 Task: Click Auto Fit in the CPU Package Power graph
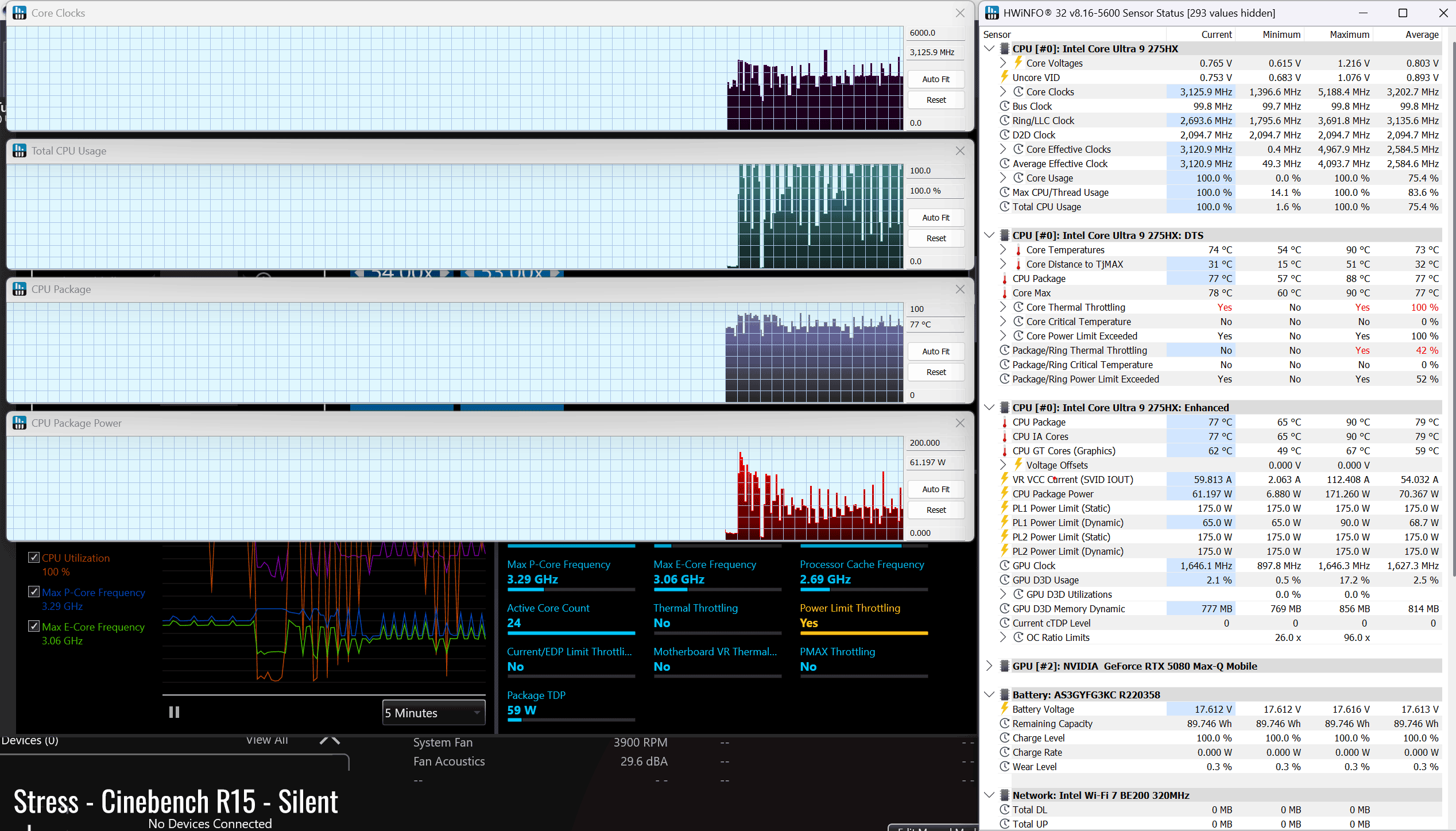(936, 489)
